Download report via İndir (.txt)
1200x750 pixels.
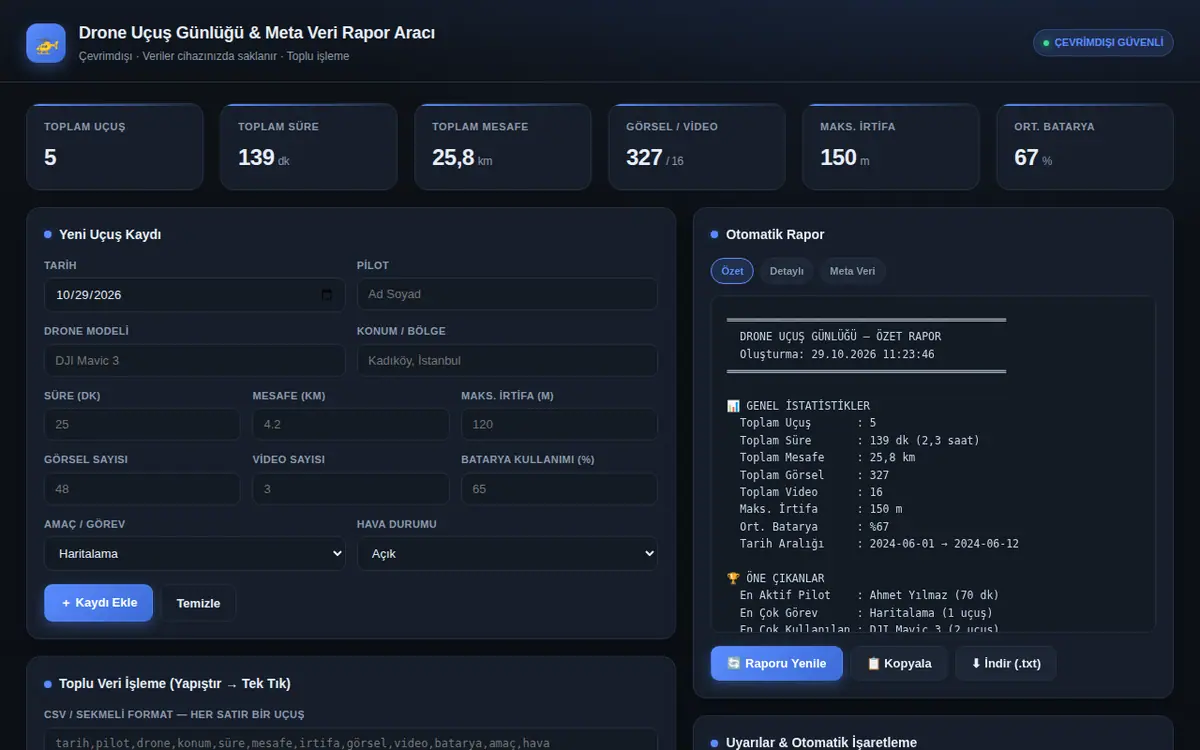pos(1006,663)
